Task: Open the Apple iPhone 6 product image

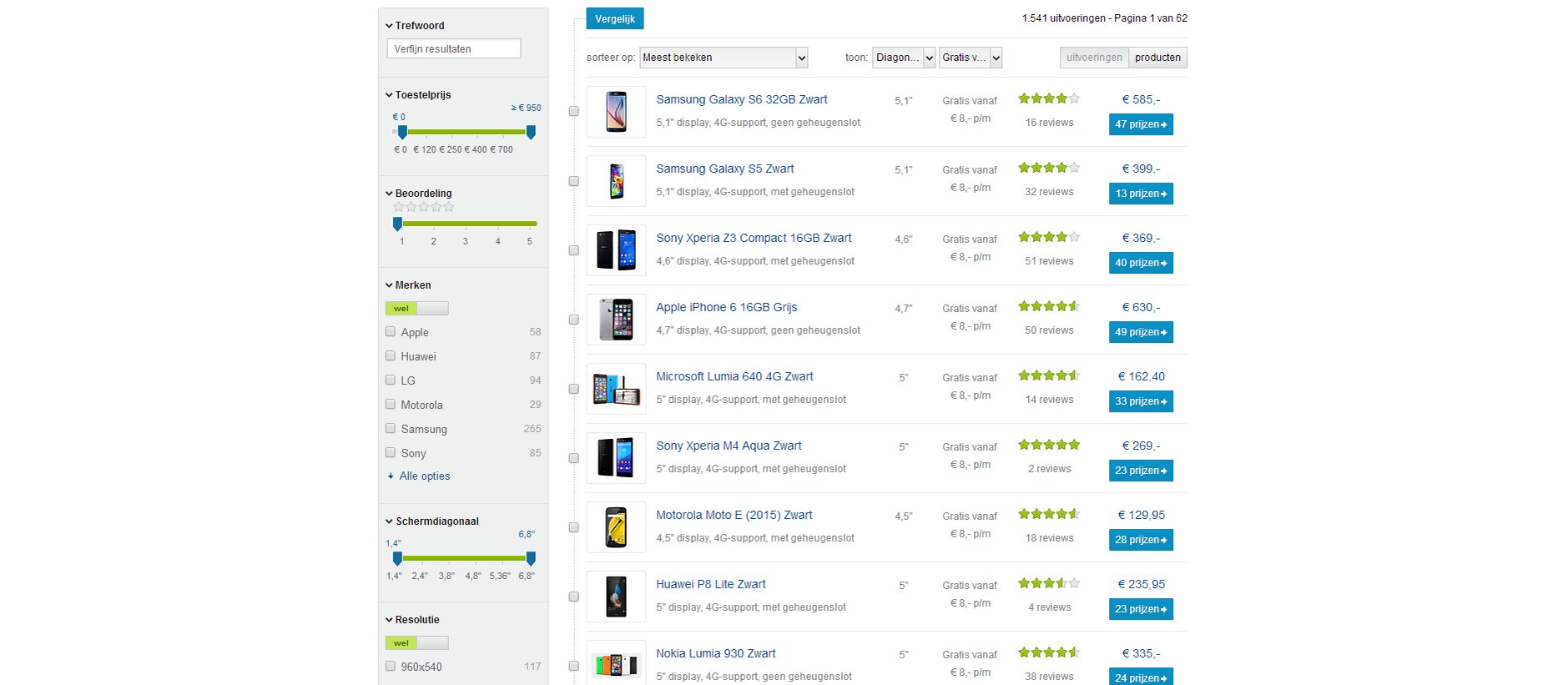Action: tap(616, 320)
